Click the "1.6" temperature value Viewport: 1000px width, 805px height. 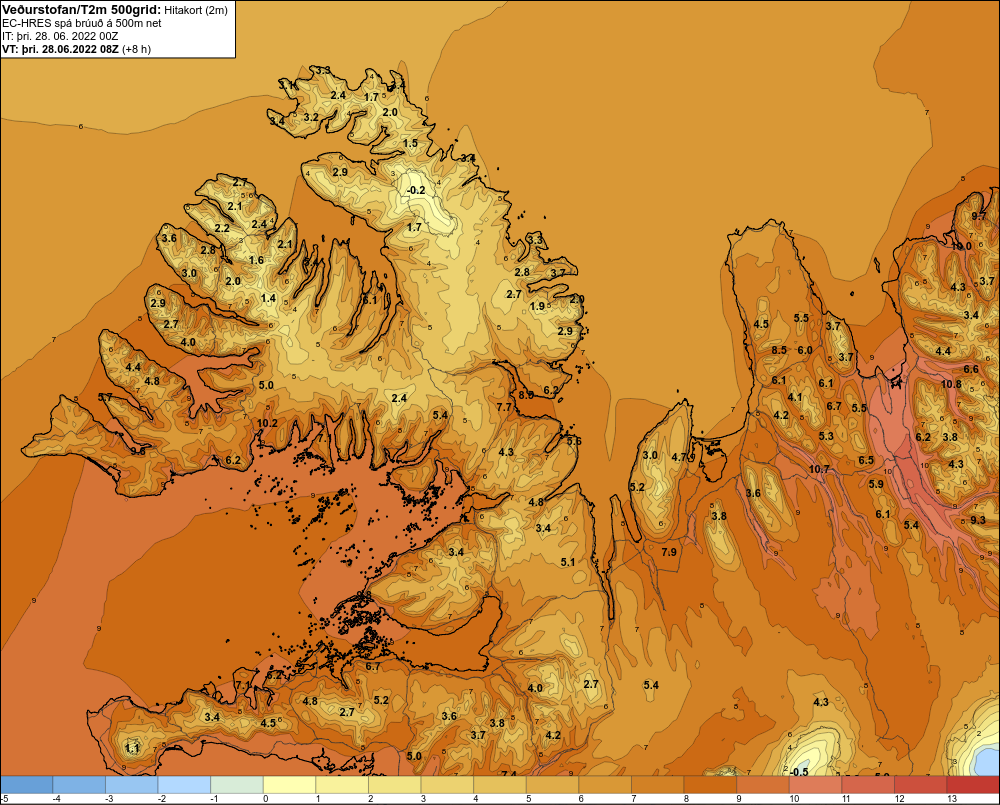[x=256, y=260]
